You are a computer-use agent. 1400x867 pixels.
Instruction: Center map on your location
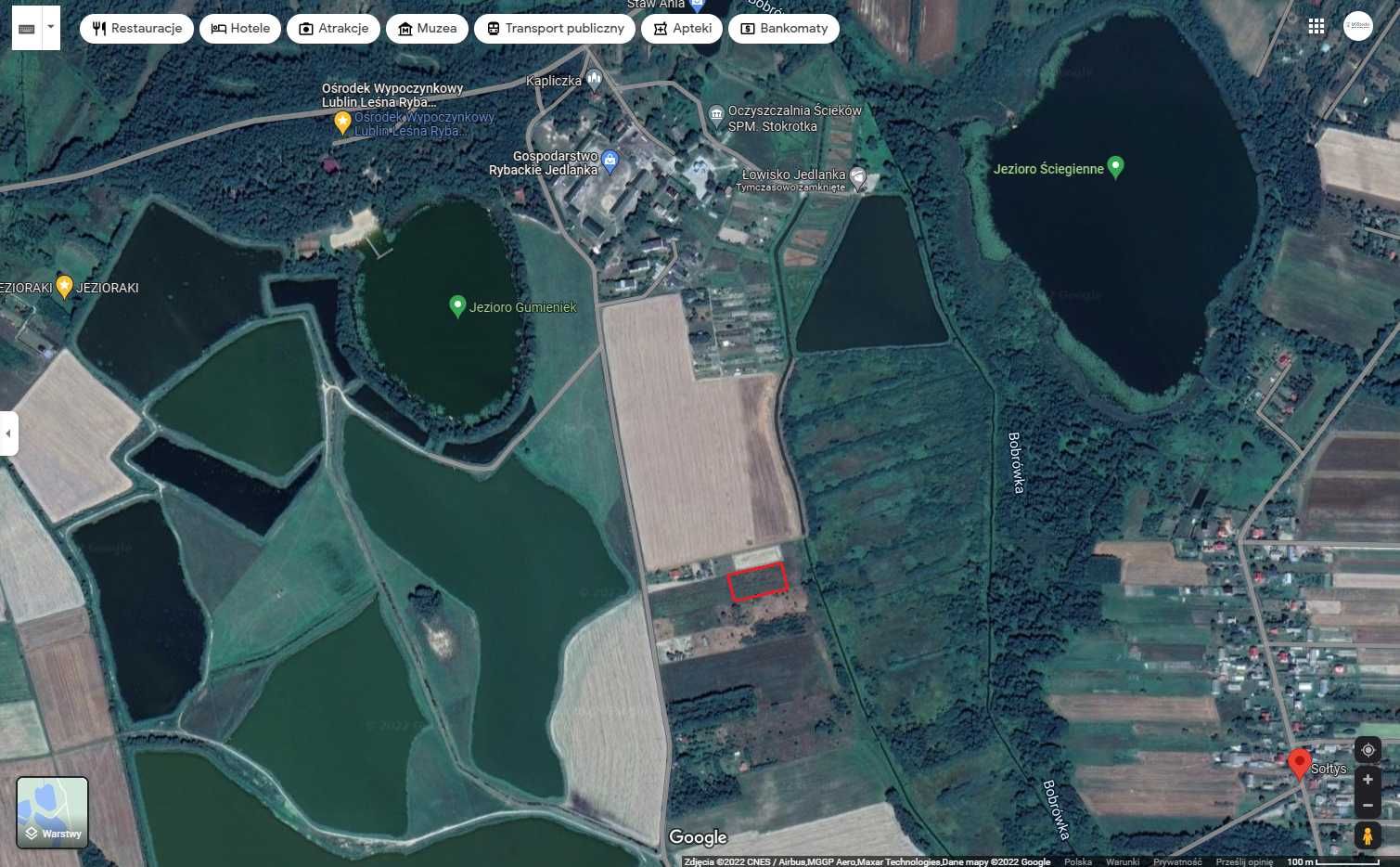click(1368, 750)
